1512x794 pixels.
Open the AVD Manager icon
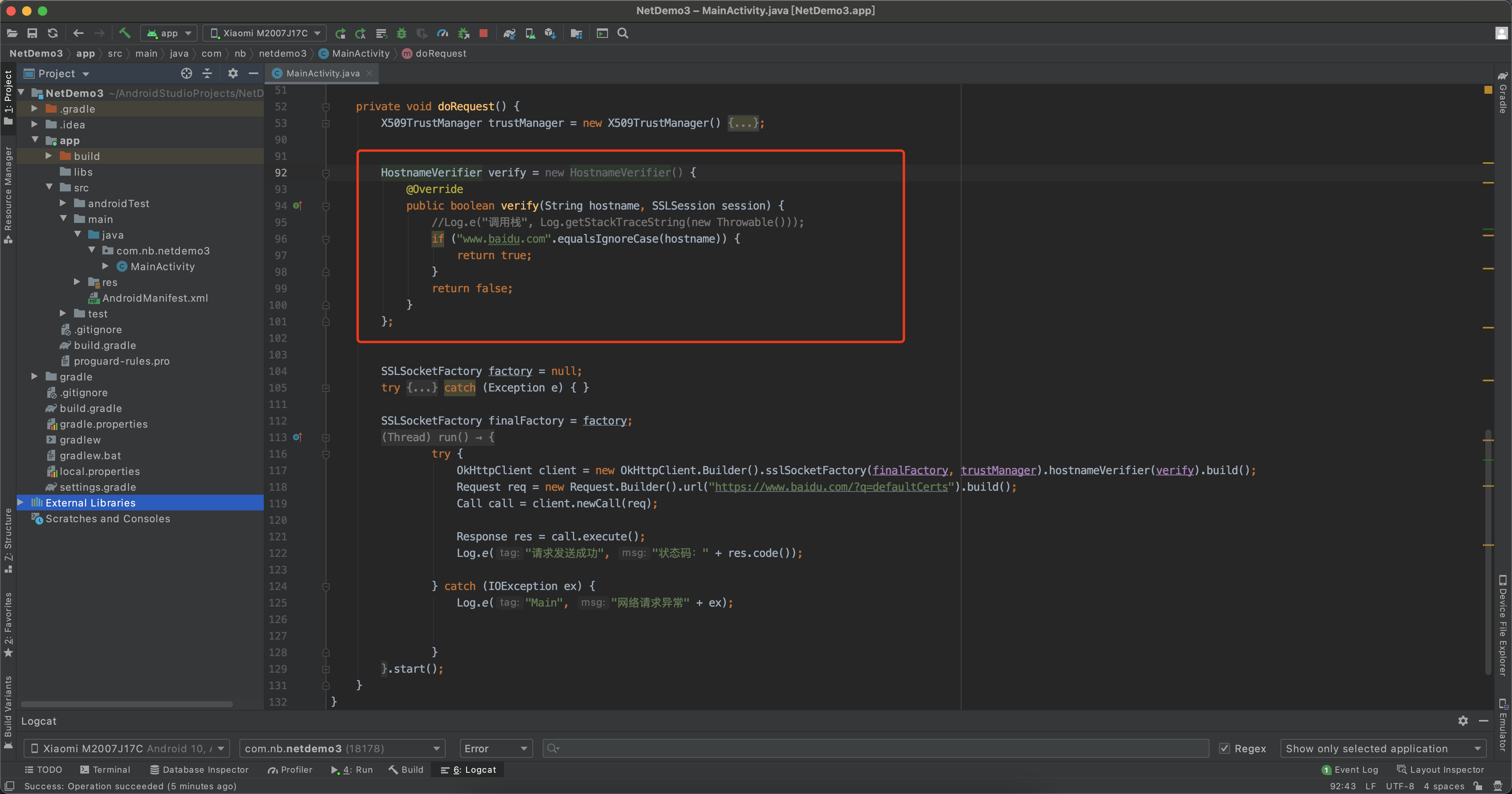click(x=530, y=33)
